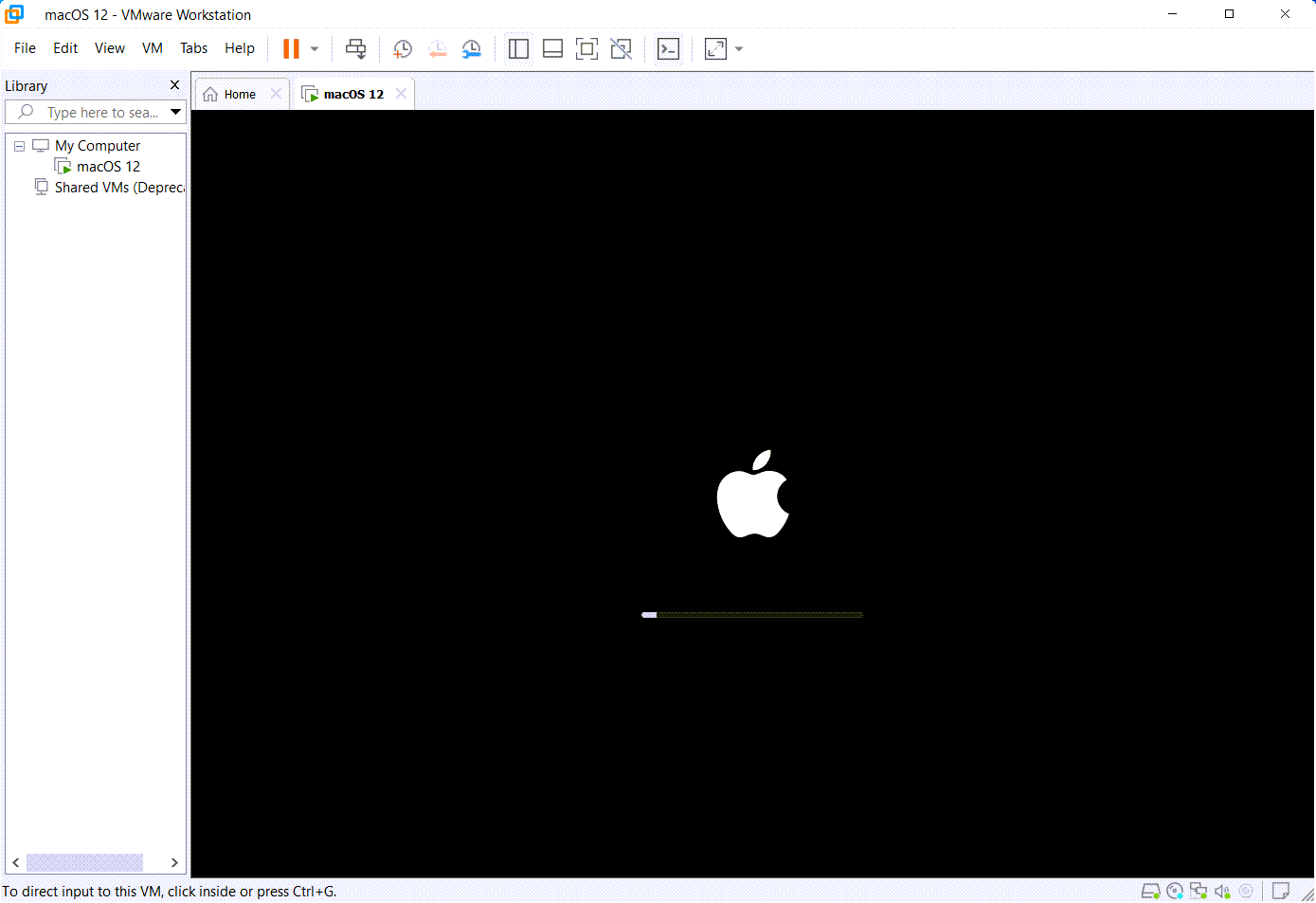Open the power options dropdown arrow
The image size is (1316, 903).
pos(315,49)
